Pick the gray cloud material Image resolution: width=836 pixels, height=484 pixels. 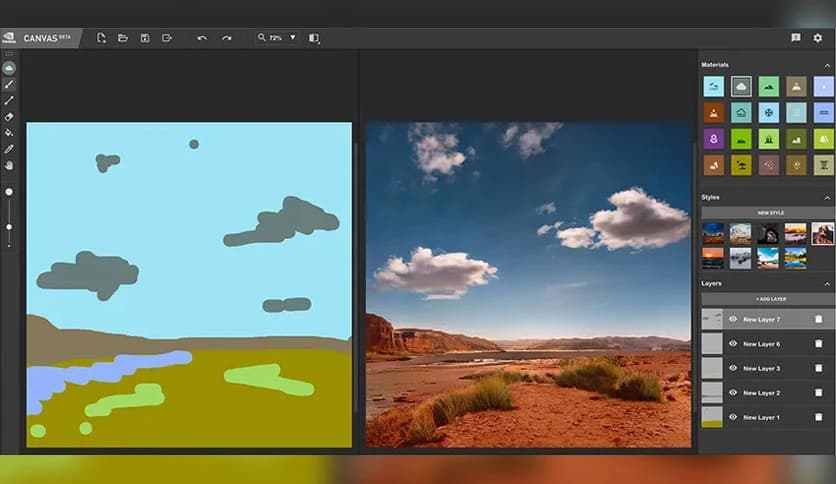point(741,86)
